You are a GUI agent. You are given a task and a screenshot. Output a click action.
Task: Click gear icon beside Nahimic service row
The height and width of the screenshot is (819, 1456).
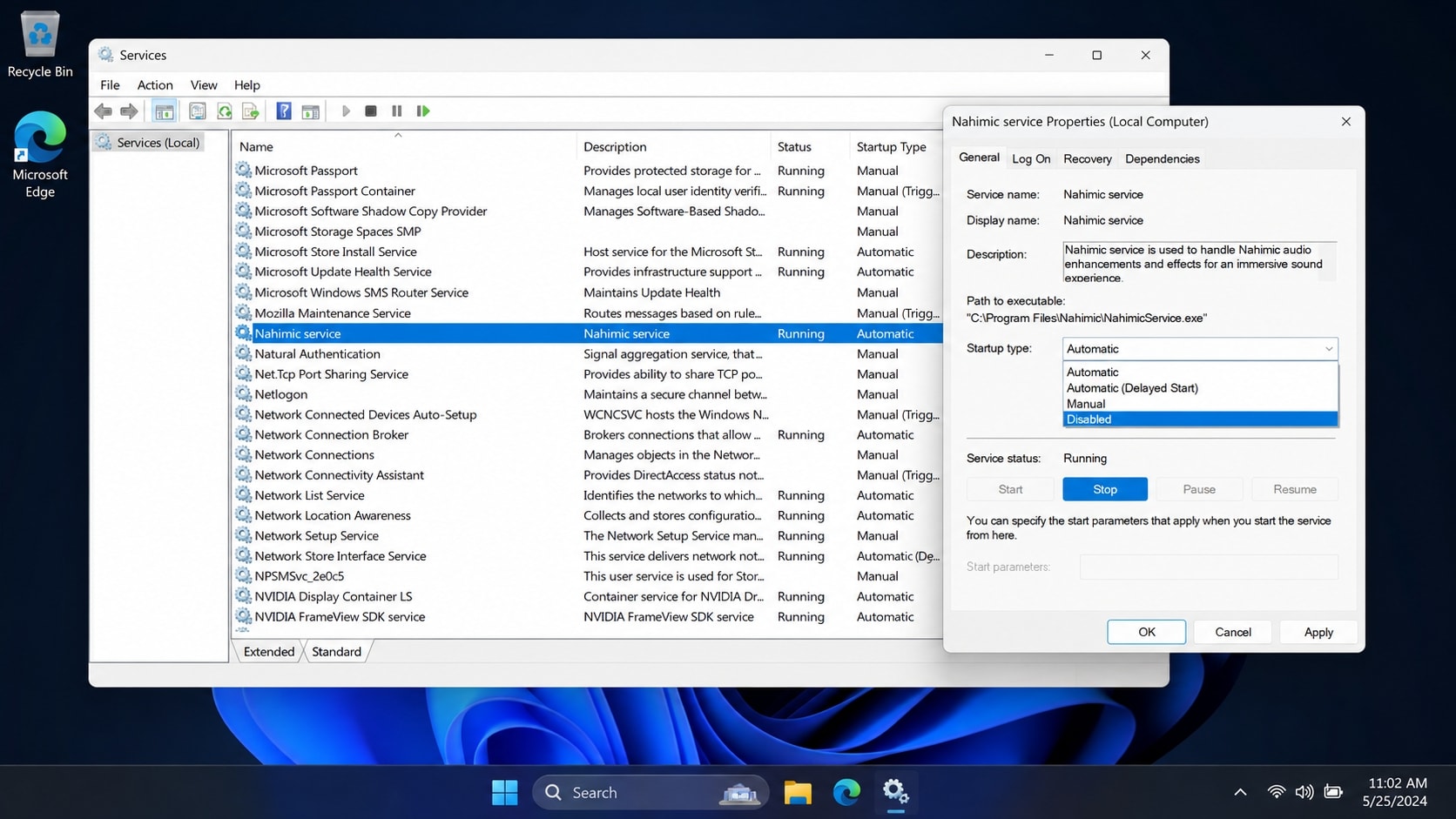(x=244, y=333)
